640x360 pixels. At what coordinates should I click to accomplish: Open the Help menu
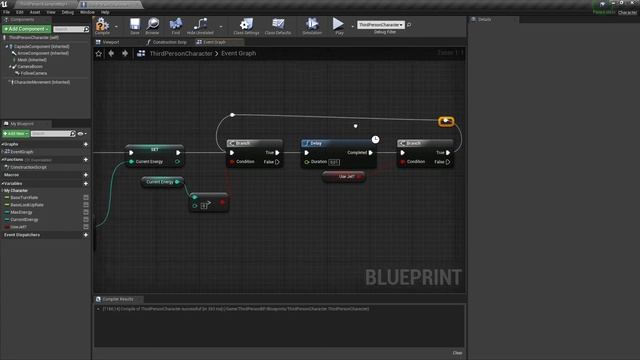pos(105,12)
